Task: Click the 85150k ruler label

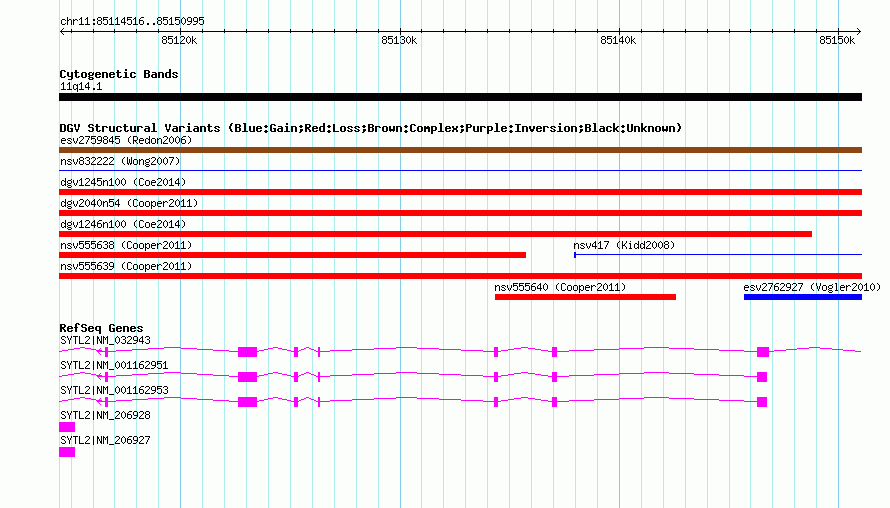Action: [x=837, y=40]
